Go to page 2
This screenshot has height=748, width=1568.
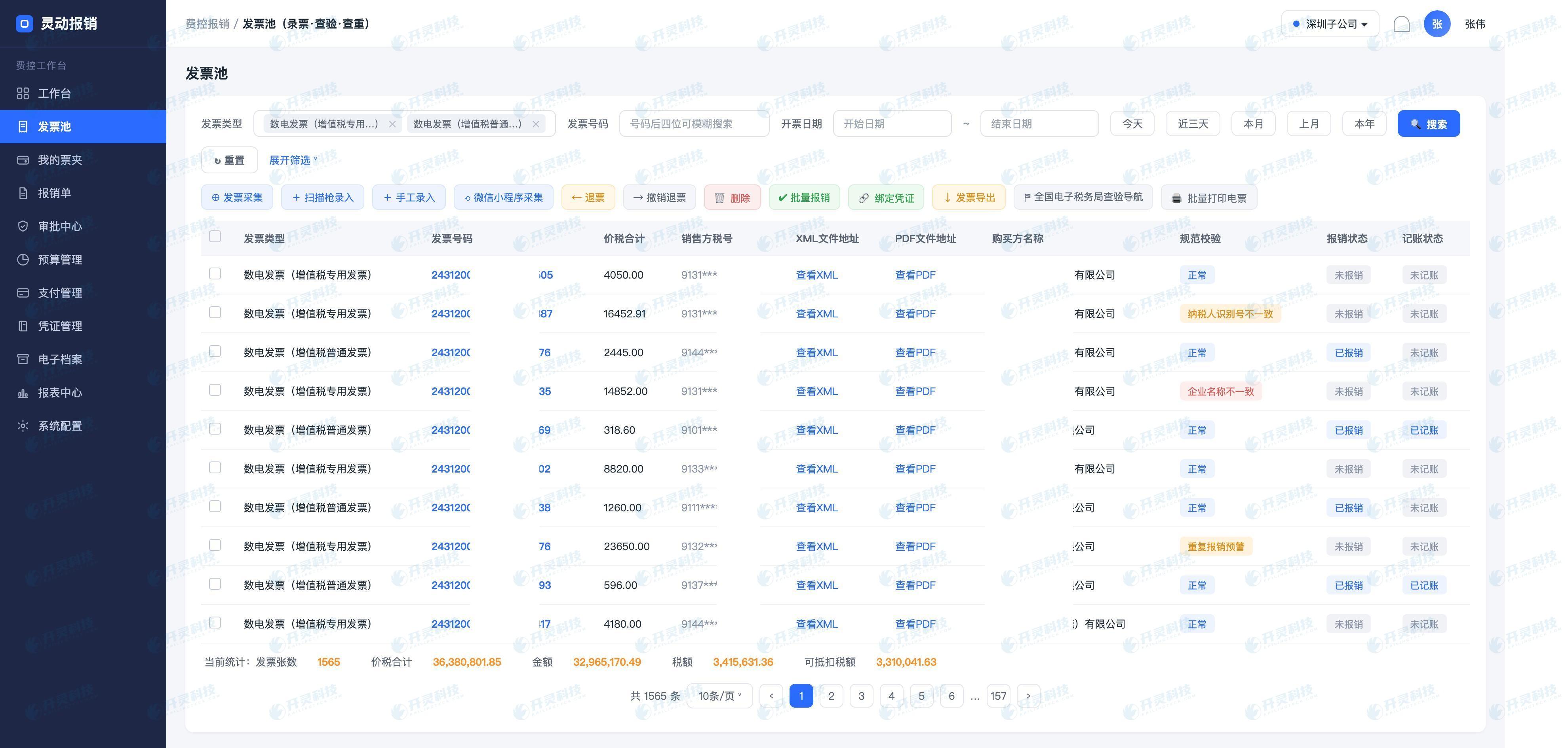click(831, 696)
